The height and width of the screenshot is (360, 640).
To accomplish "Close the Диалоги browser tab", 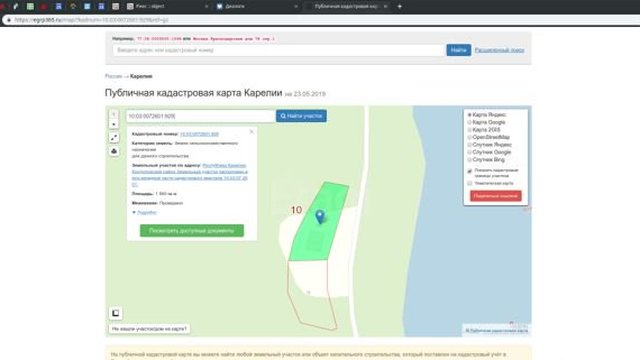I will 296,7.
